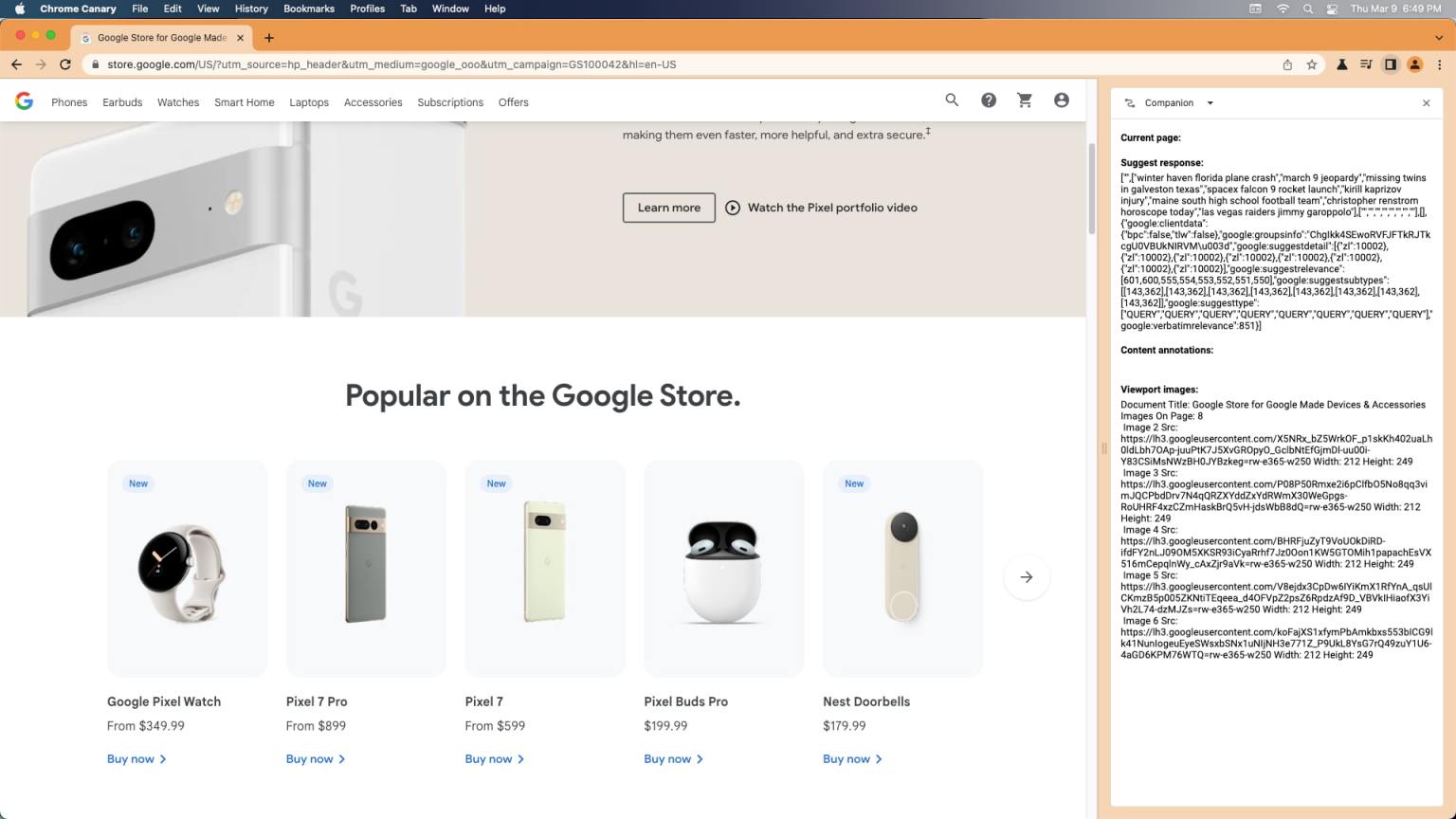Open the Companion dropdown
1456x819 pixels.
pyautogui.click(x=1210, y=102)
